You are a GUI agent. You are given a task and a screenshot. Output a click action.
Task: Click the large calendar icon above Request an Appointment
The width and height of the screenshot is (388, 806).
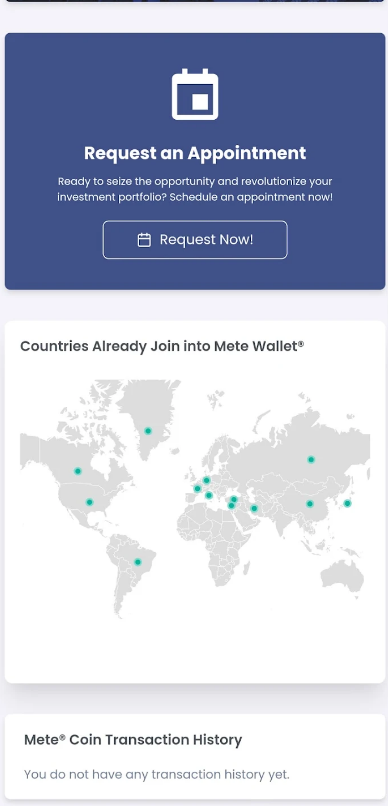click(195, 94)
